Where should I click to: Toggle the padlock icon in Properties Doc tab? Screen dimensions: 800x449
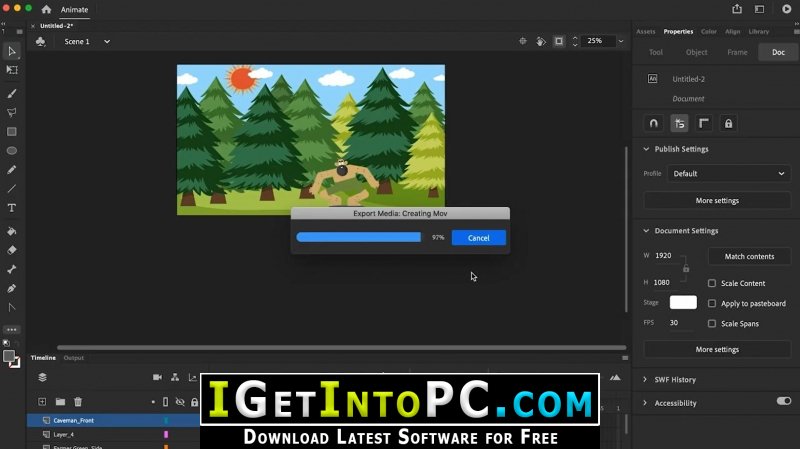point(729,123)
